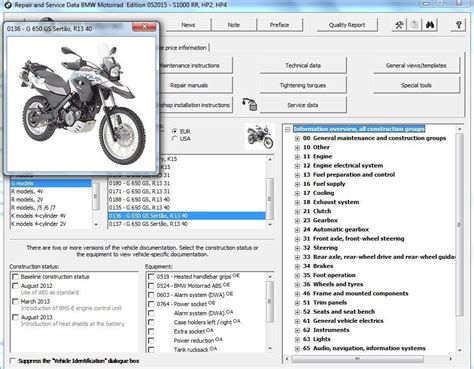Click the Technical data button
This screenshot has width=474, height=369.
coord(303,66)
